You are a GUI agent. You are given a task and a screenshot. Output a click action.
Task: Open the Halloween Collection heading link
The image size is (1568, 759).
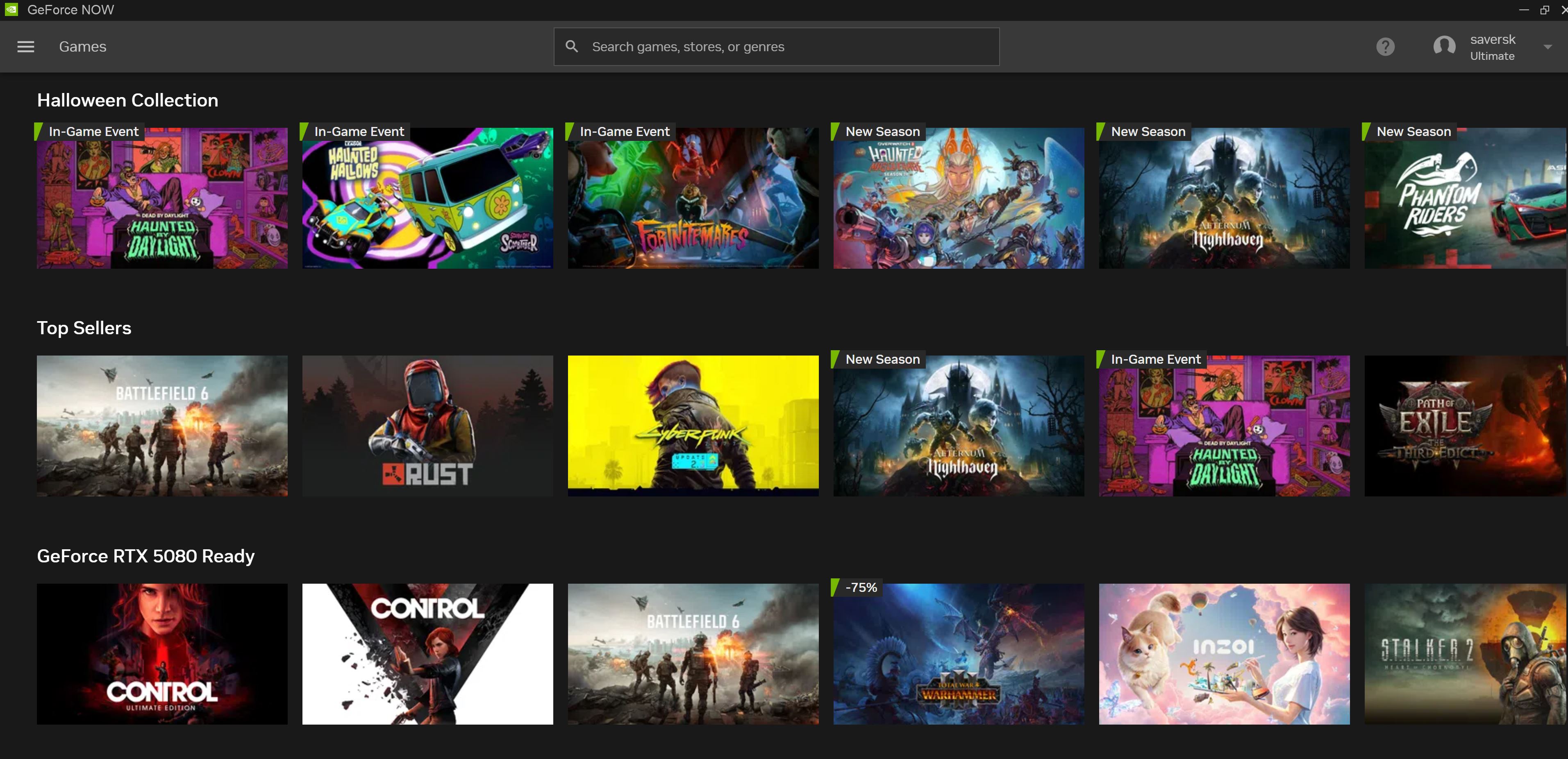127,100
